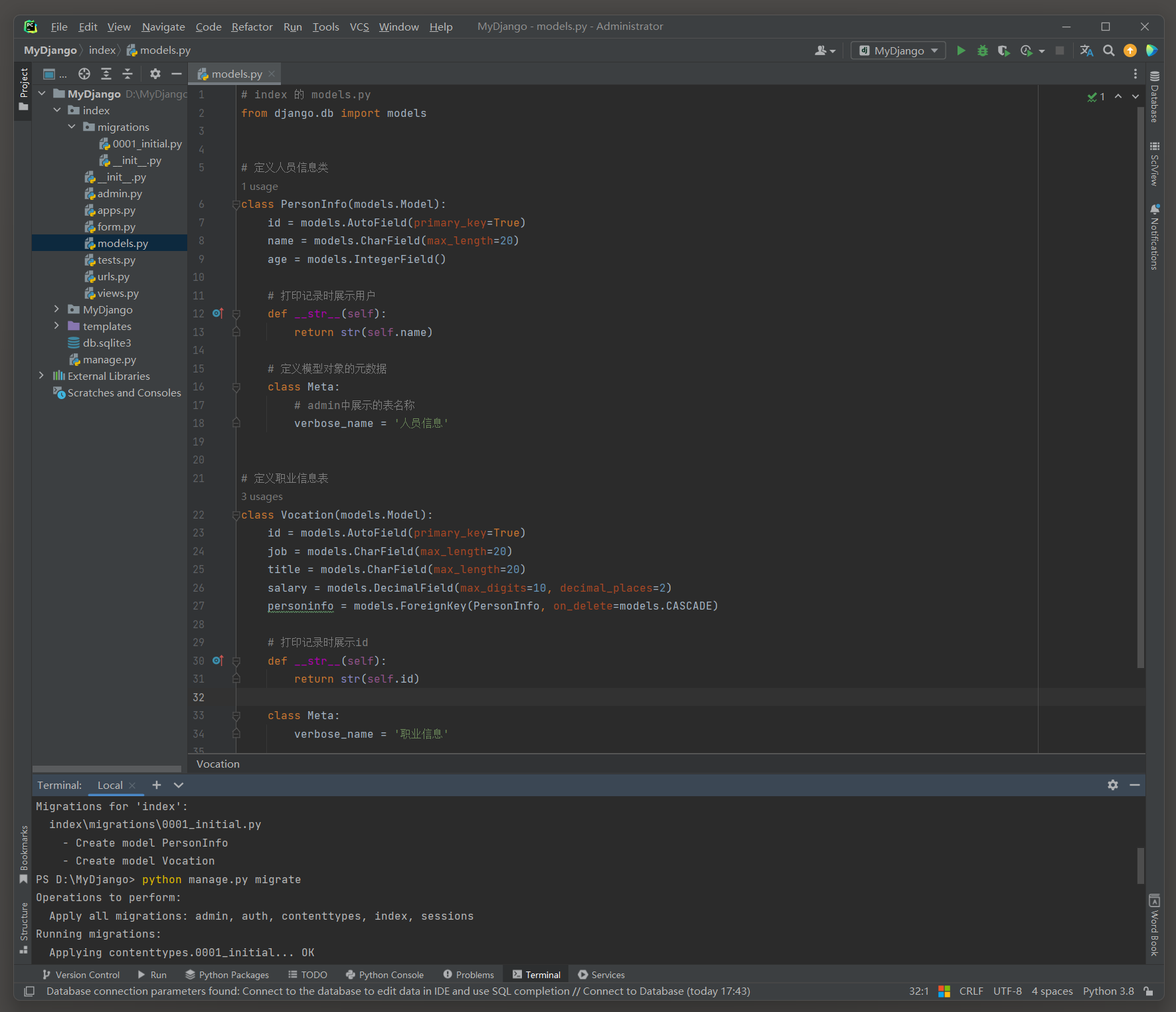Fold the Vocation class definition
The height and width of the screenshot is (1012, 1176).
(x=236, y=515)
